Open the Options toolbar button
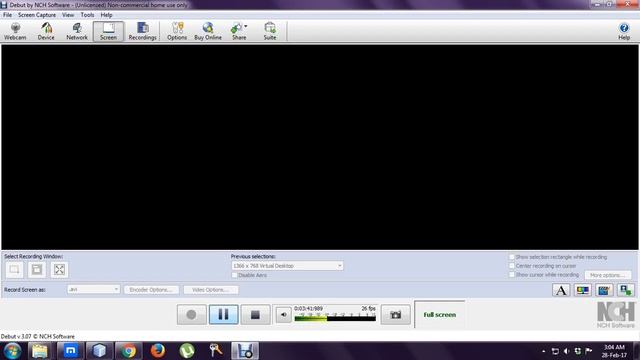Viewport: 640px width, 360px height. pos(177,31)
